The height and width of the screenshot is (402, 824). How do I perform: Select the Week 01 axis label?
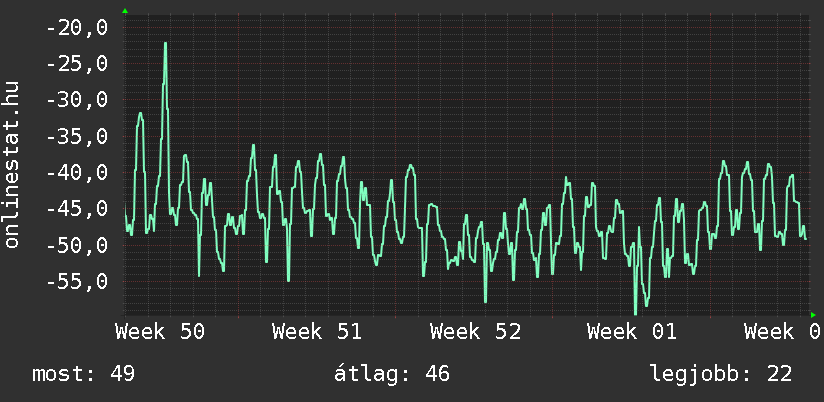(x=632, y=332)
